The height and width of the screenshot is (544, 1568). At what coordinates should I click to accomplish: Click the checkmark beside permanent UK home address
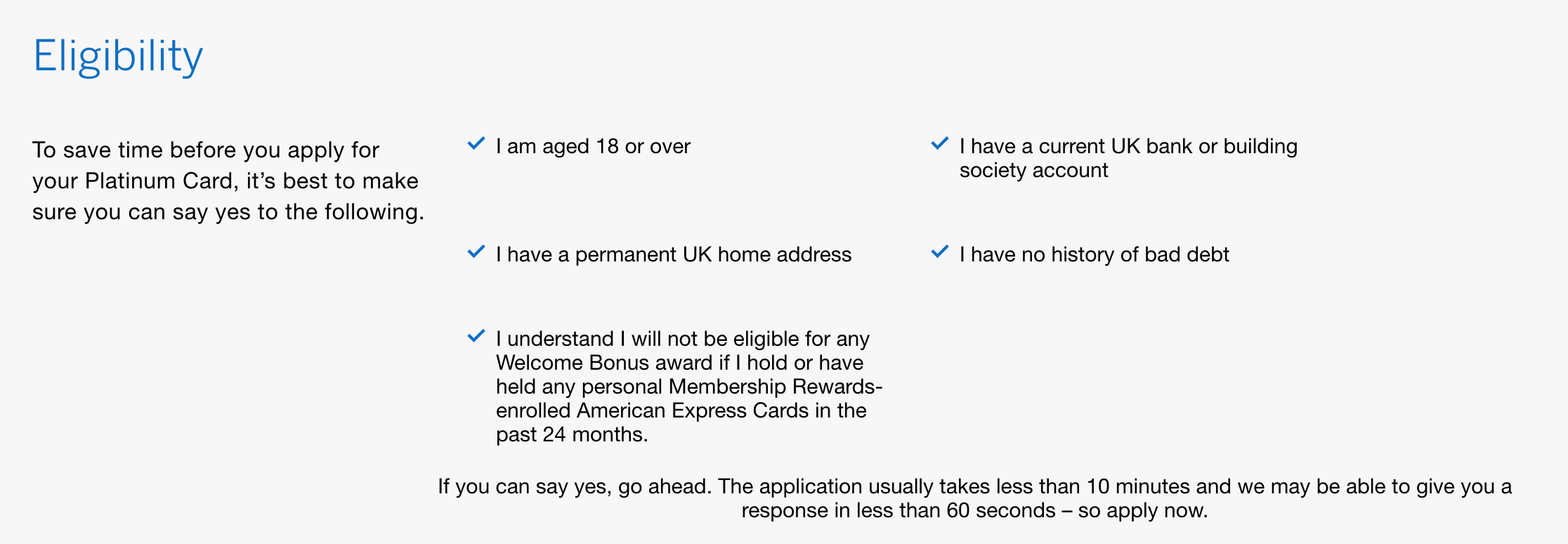(476, 252)
